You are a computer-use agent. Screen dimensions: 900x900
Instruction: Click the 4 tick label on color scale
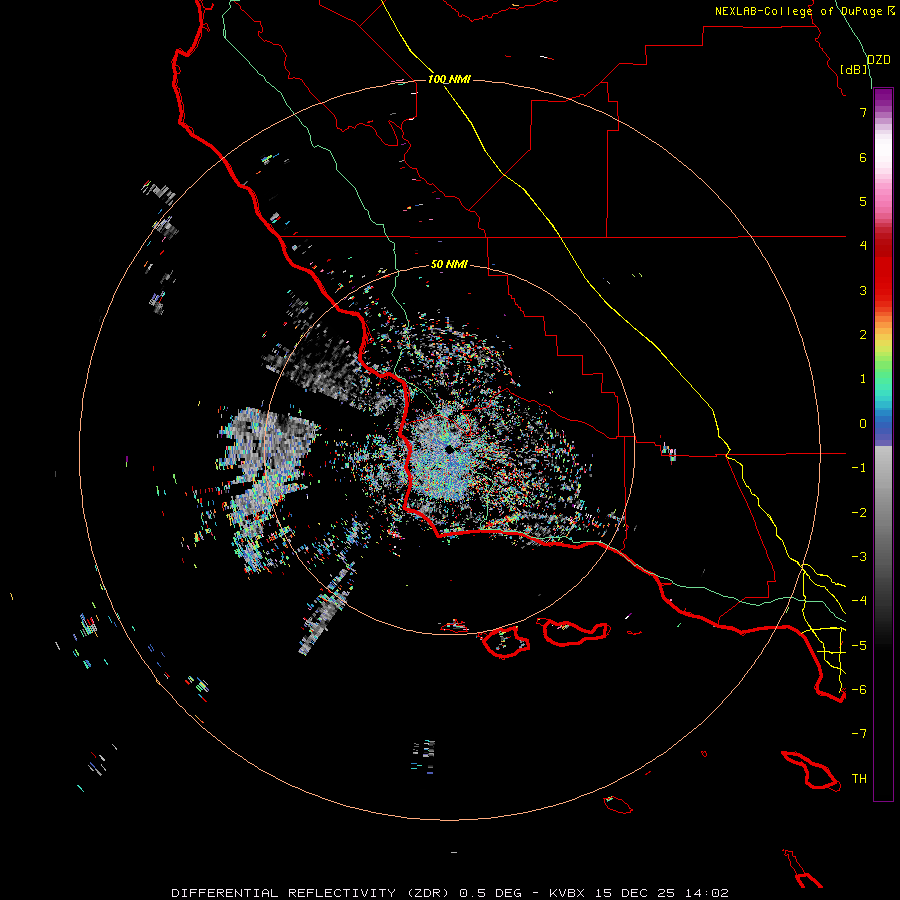863,246
